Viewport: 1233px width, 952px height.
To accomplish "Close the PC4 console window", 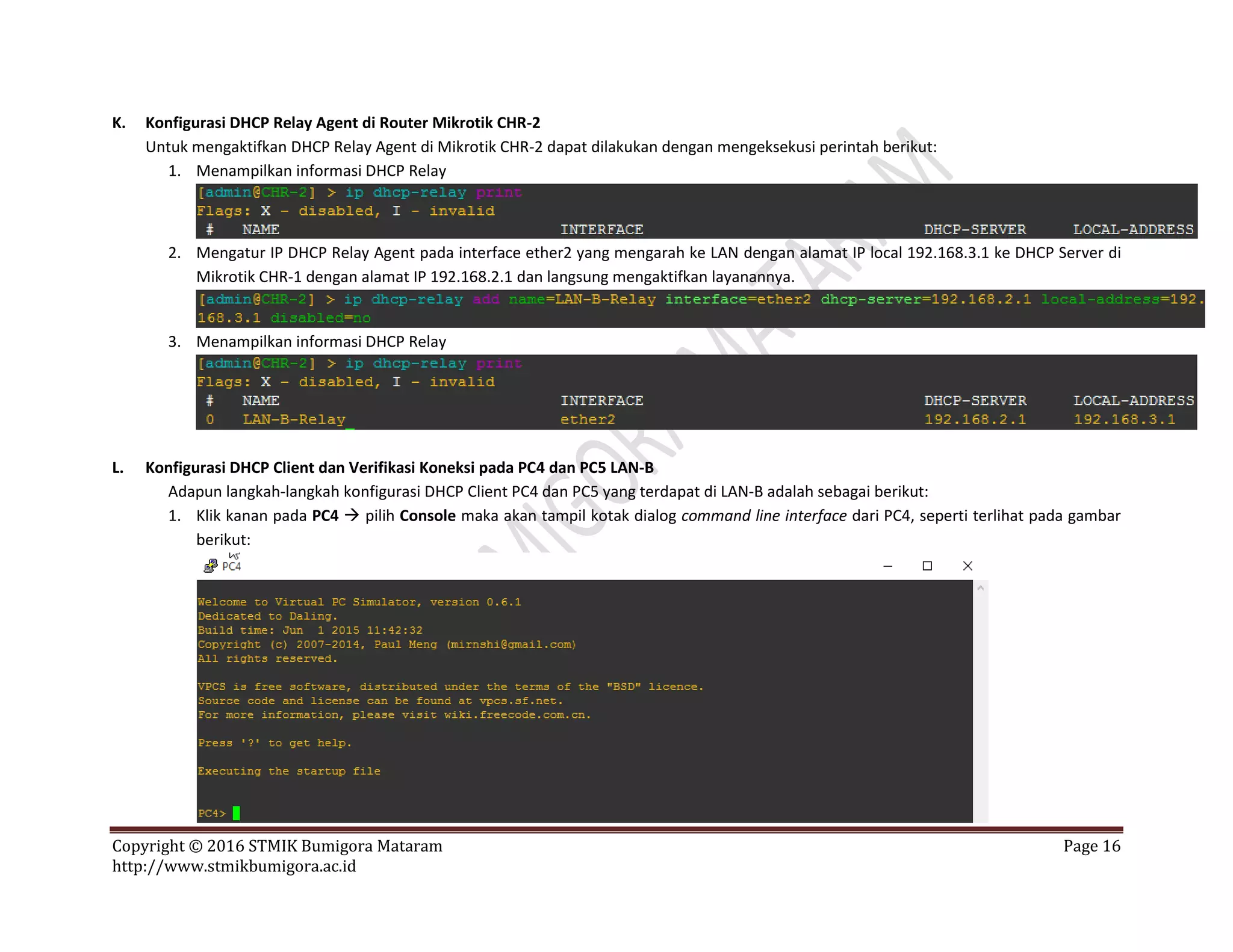I will (967, 566).
